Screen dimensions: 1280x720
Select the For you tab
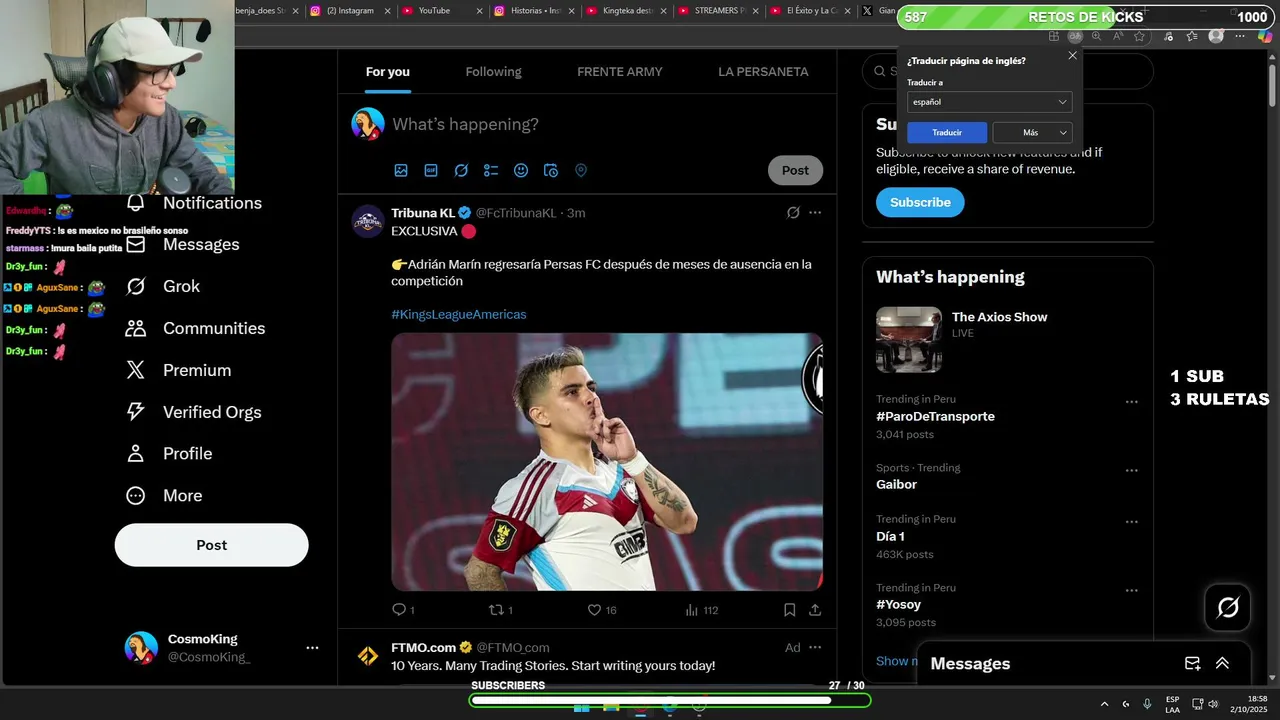pyautogui.click(x=387, y=72)
